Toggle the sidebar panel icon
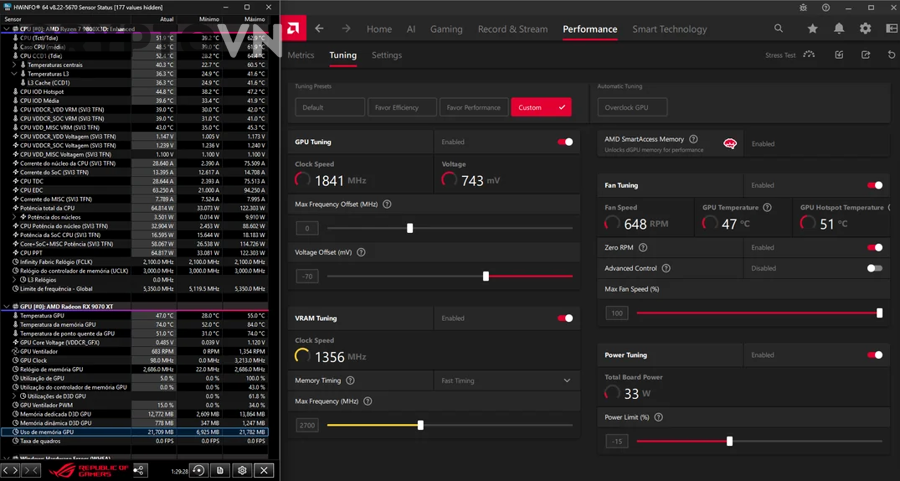 [x=891, y=29]
